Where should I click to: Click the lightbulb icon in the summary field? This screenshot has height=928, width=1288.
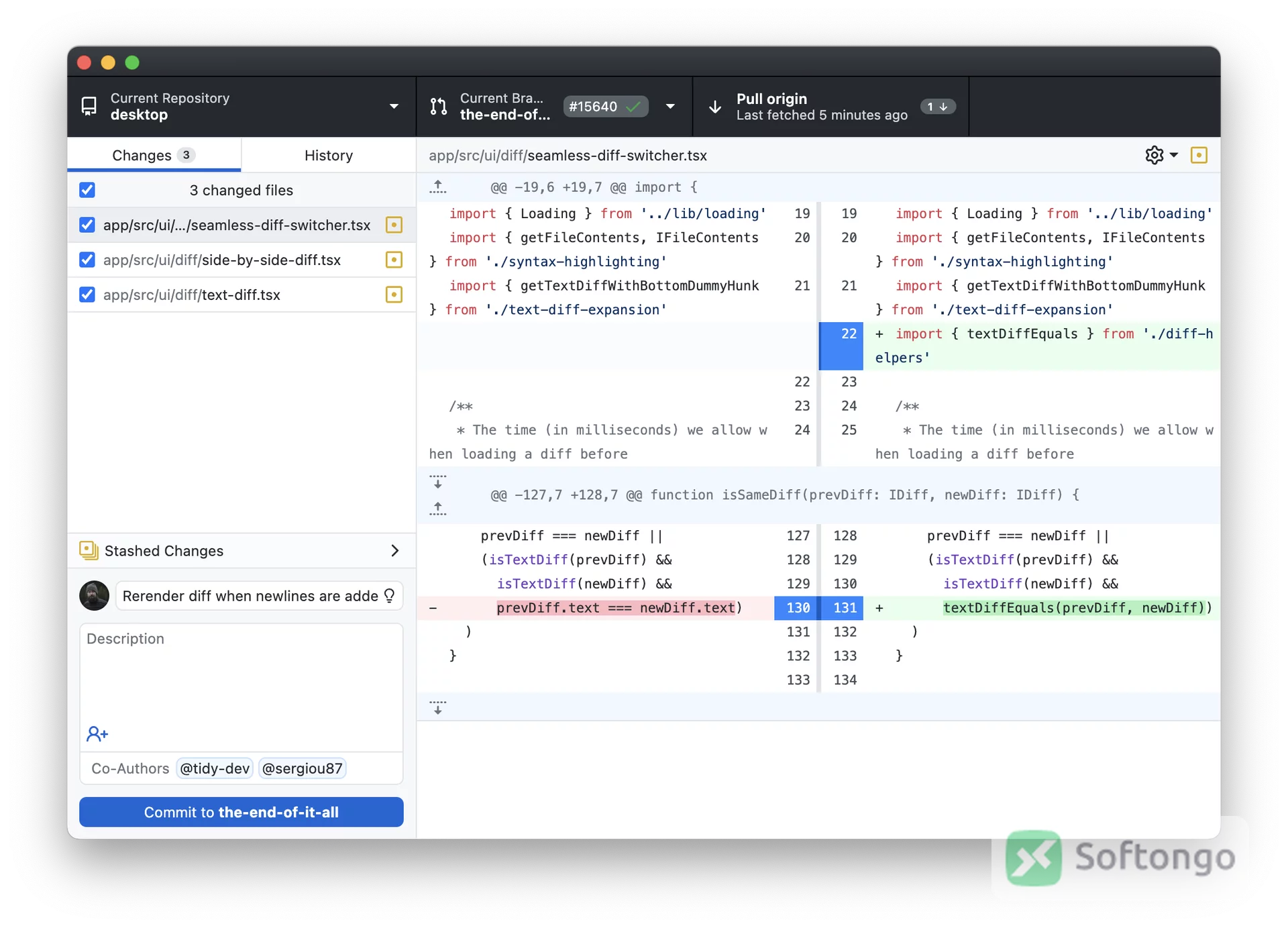click(x=389, y=596)
